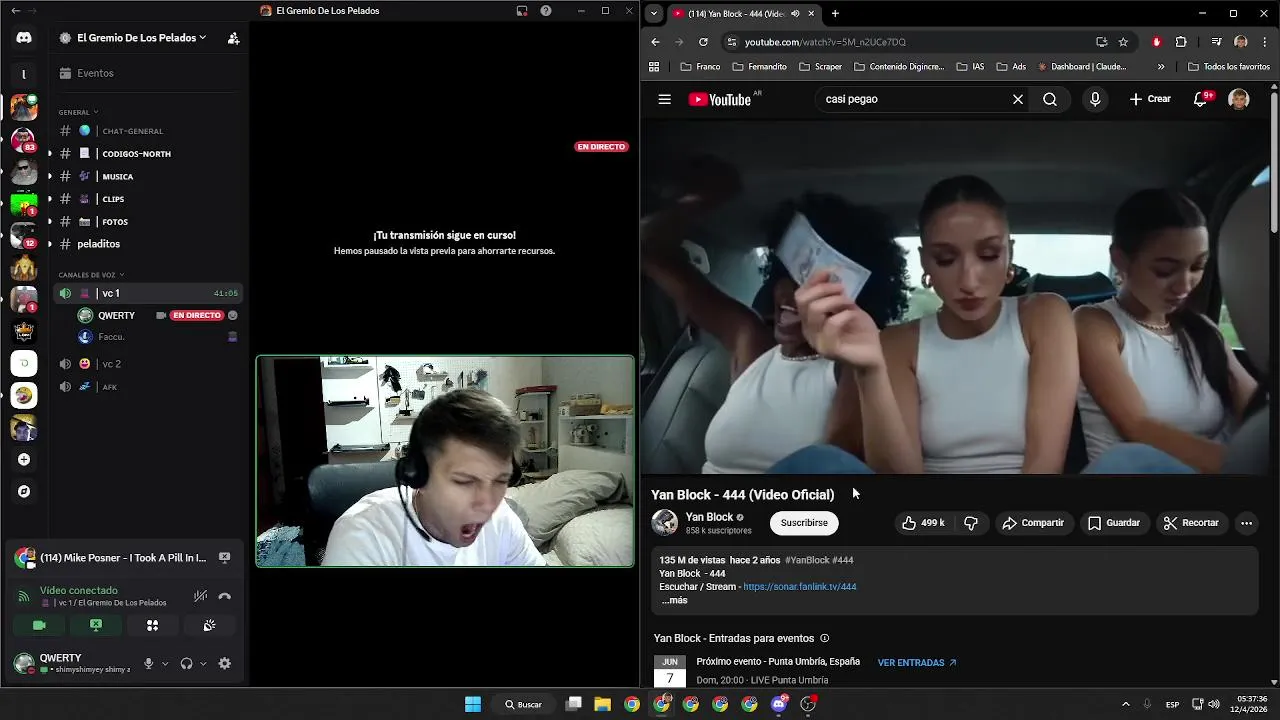1280x720 pixels.
Task: Search YouTube with the magnifier button
Action: [1050, 99]
